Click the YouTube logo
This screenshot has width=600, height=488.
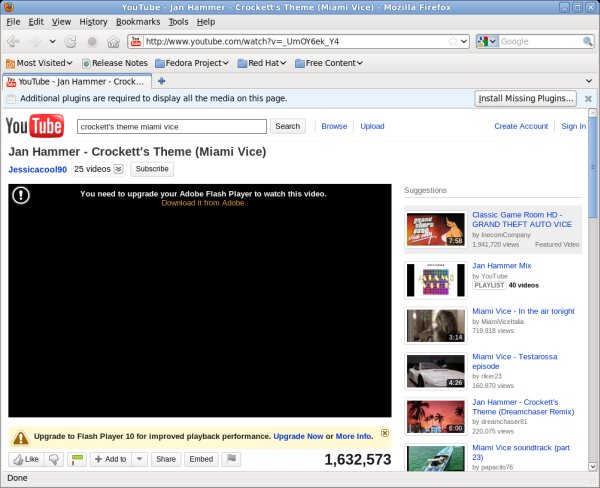point(35,126)
